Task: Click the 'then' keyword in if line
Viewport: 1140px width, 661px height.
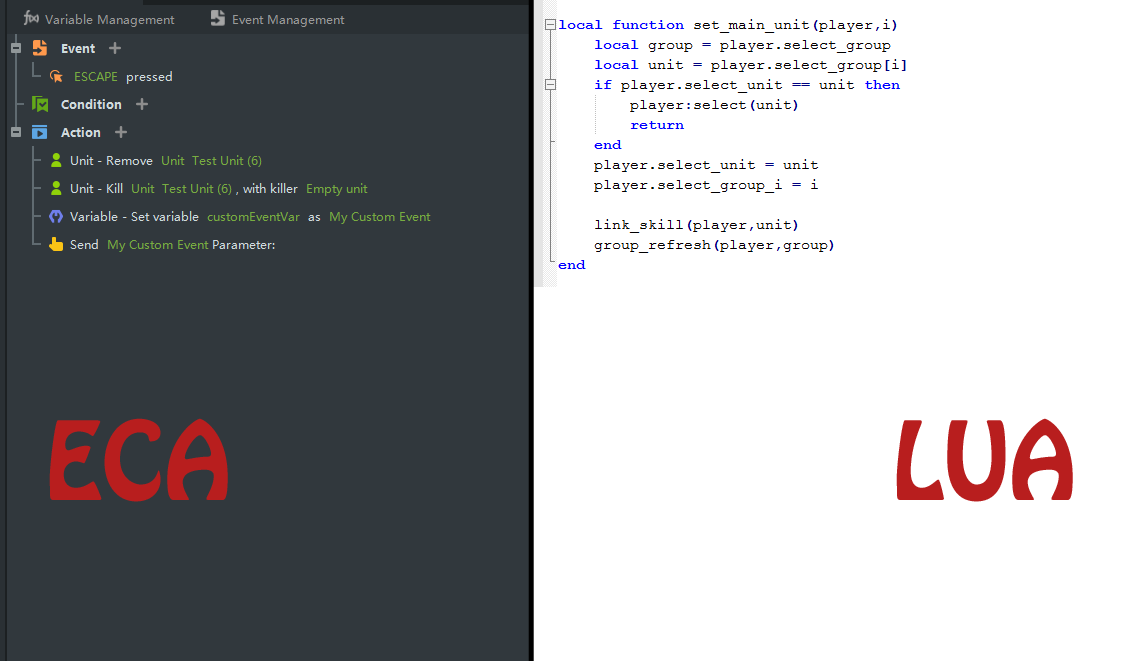Action: tap(882, 85)
